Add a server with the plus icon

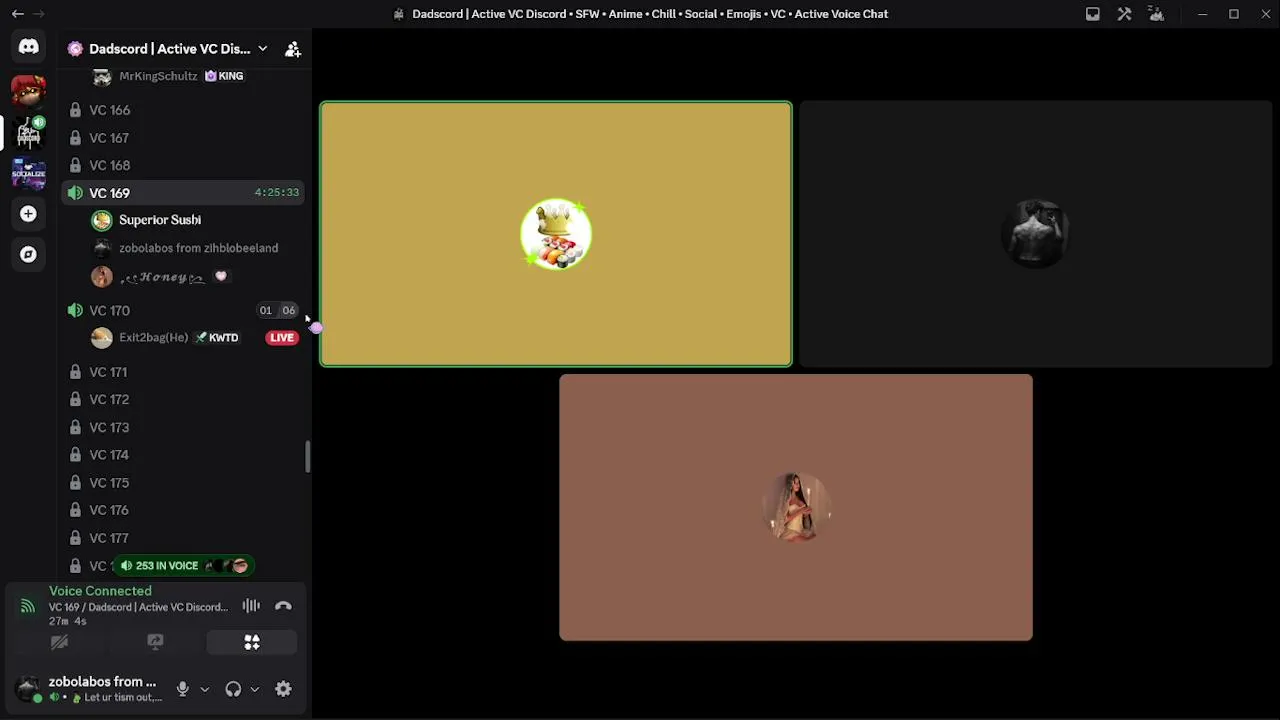pyautogui.click(x=28, y=214)
